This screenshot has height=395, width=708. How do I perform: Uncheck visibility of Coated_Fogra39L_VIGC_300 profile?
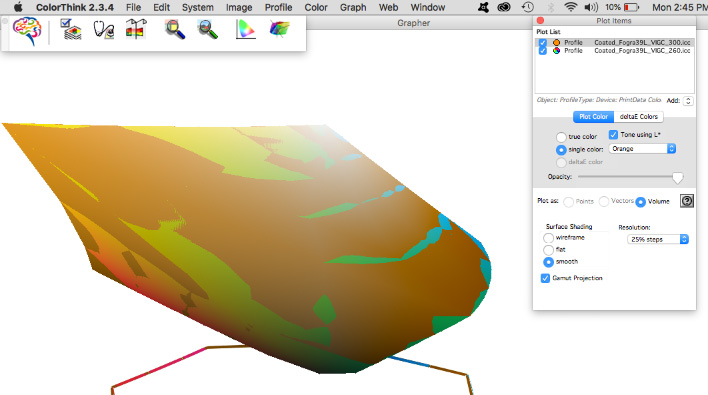(x=543, y=42)
